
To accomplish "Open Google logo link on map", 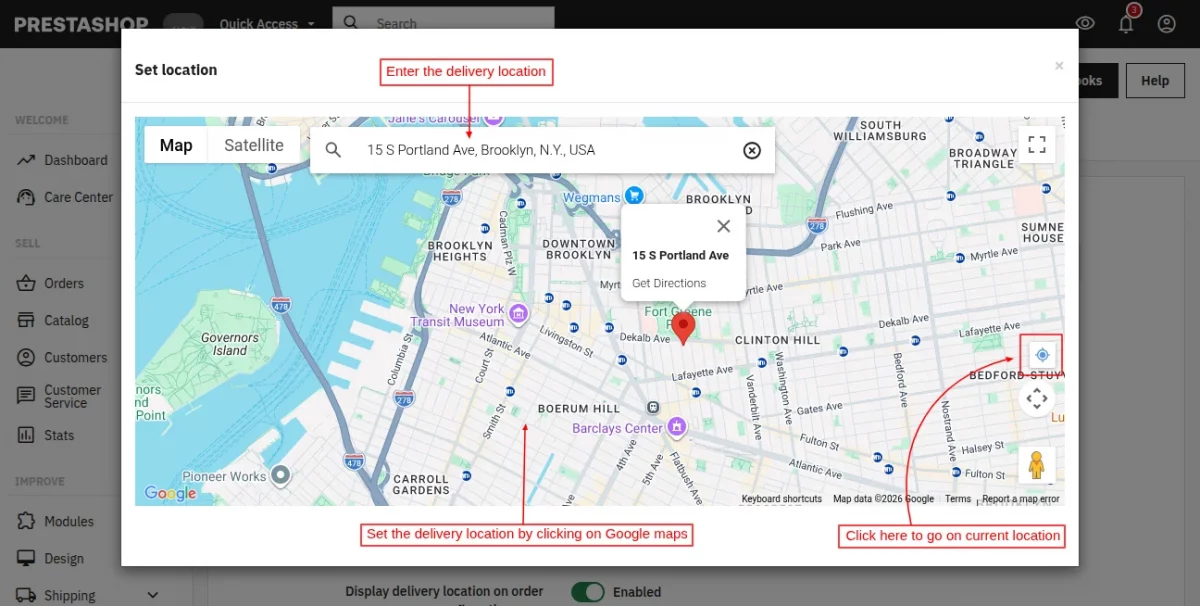I will click(170, 493).
